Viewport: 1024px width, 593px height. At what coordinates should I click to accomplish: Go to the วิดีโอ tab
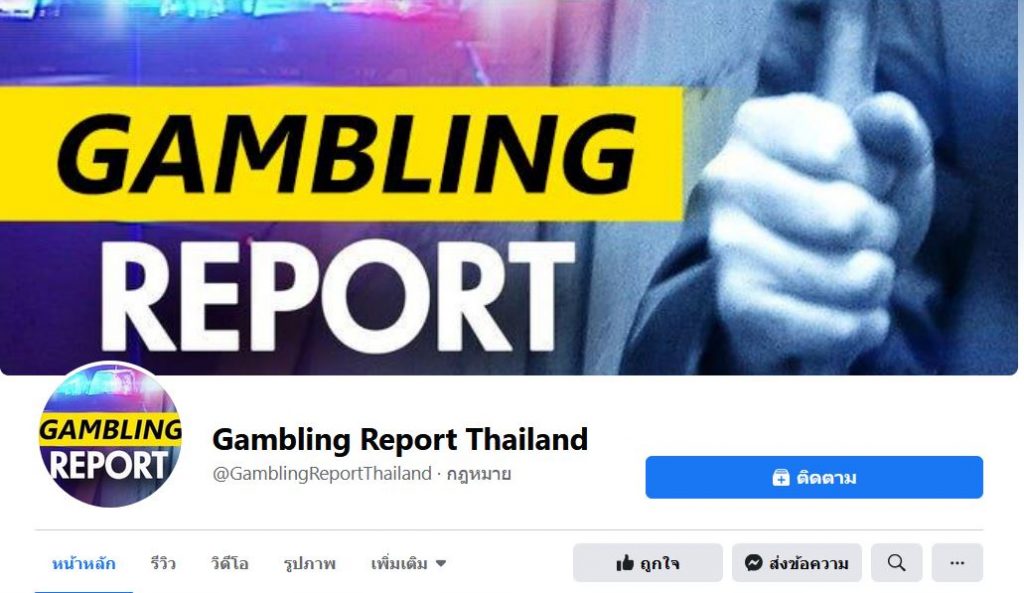pos(229,564)
